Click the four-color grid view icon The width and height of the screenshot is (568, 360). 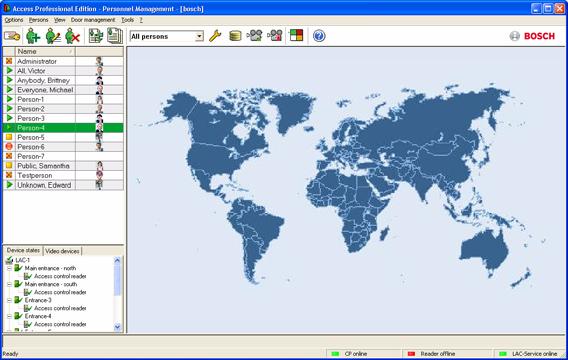click(296, 35)
